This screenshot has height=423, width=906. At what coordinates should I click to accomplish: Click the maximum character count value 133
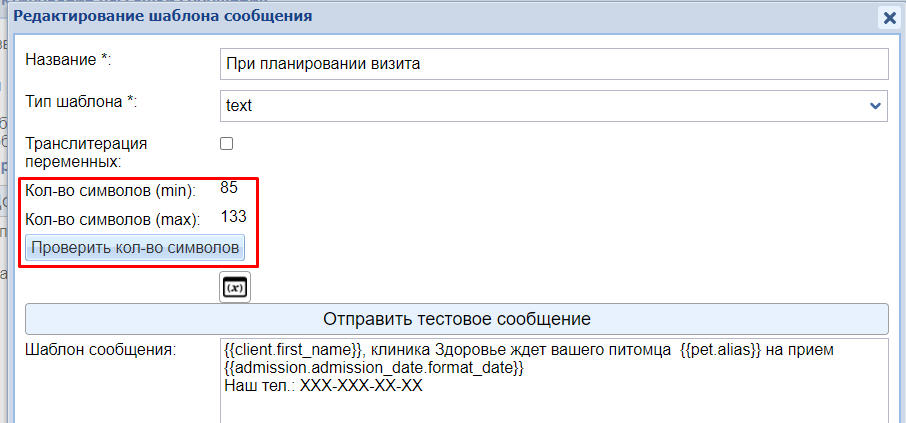click(x=232, y=215)
